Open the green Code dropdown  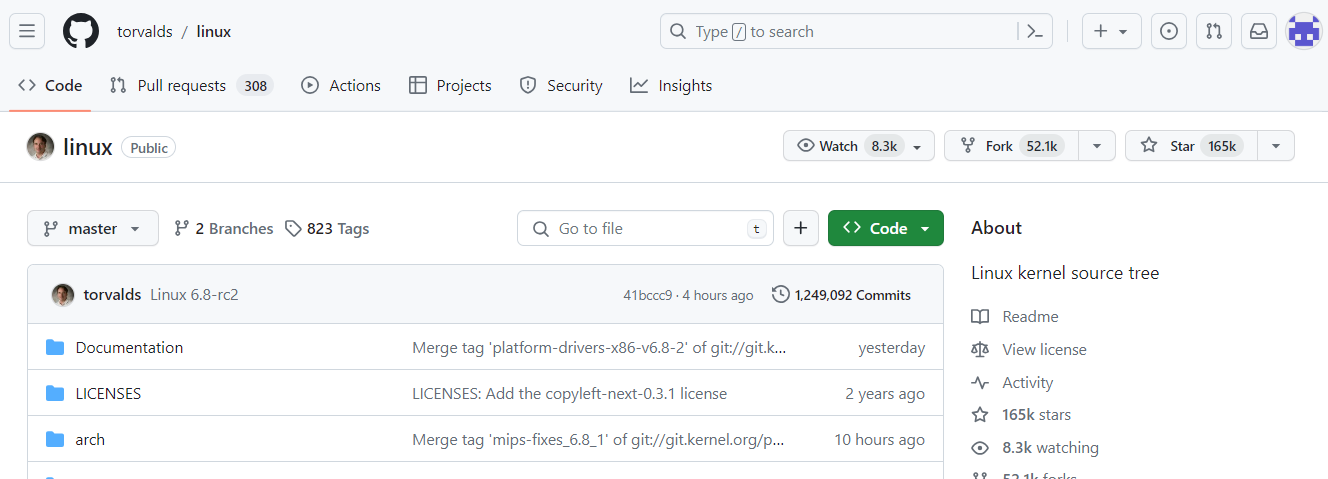coord(886,228)
